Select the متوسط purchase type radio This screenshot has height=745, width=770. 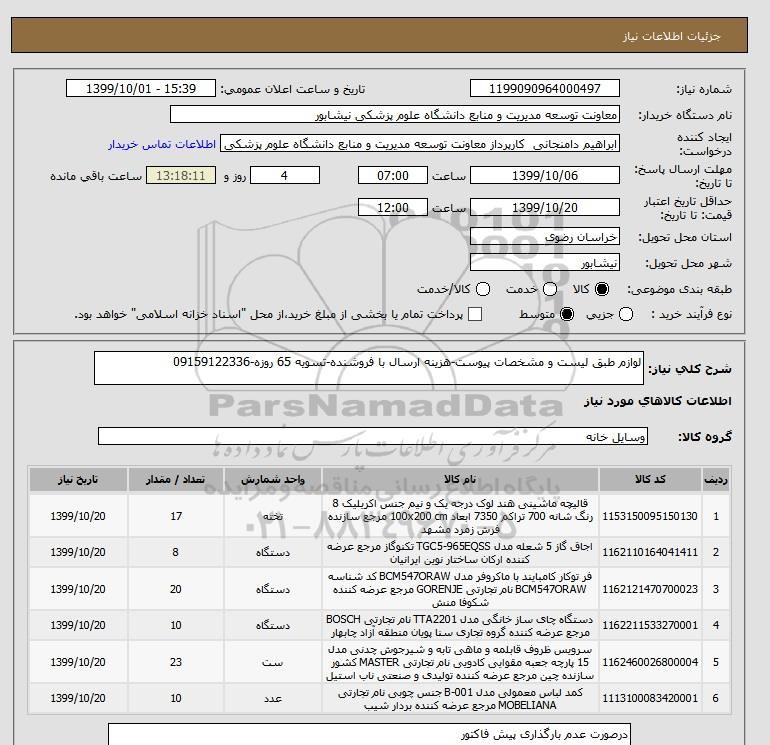[567, 314]
